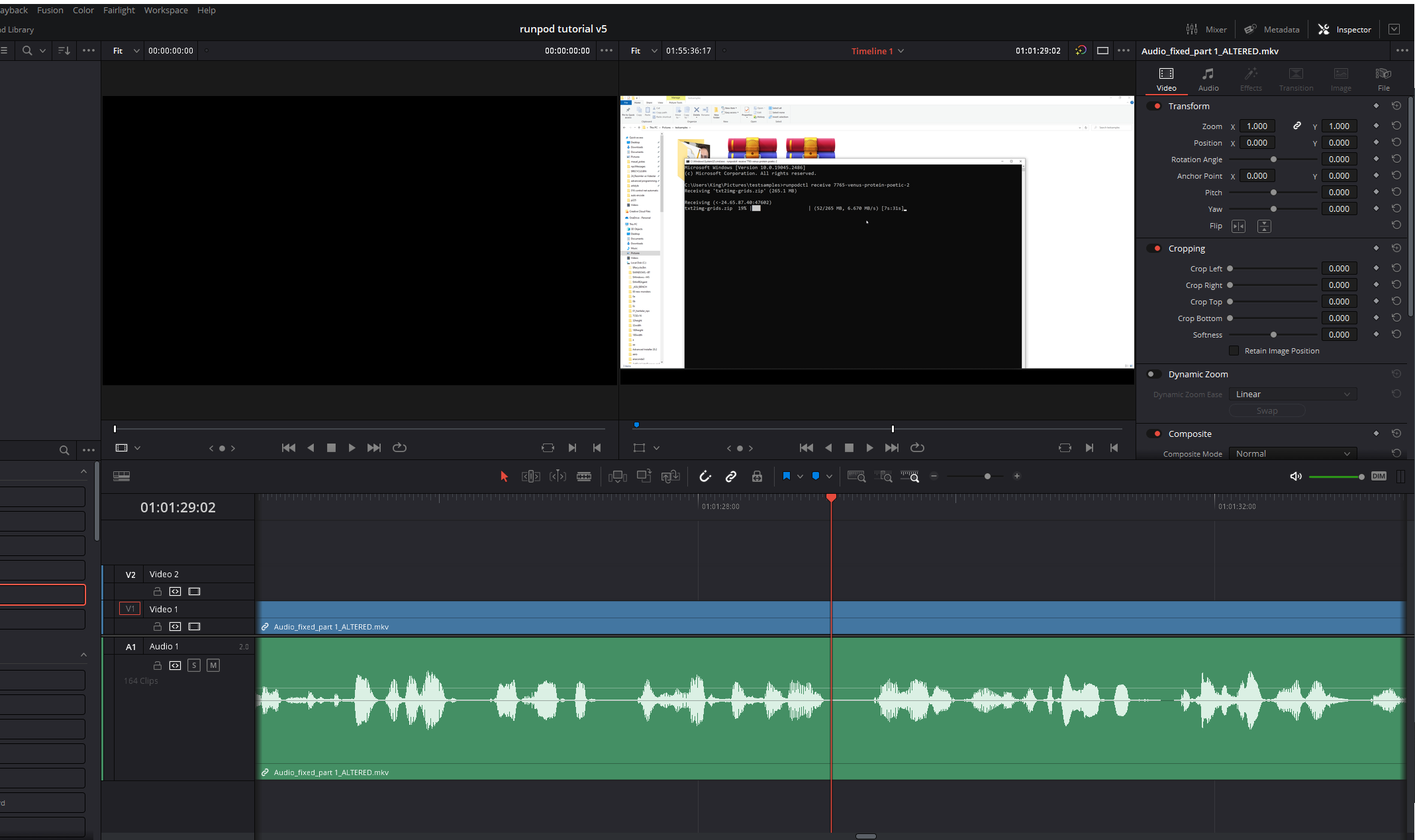This screenshot has height=840, width=1415.
Task: Click the Rotation Angle slider handle
Action: click(x=1273, y=160)
